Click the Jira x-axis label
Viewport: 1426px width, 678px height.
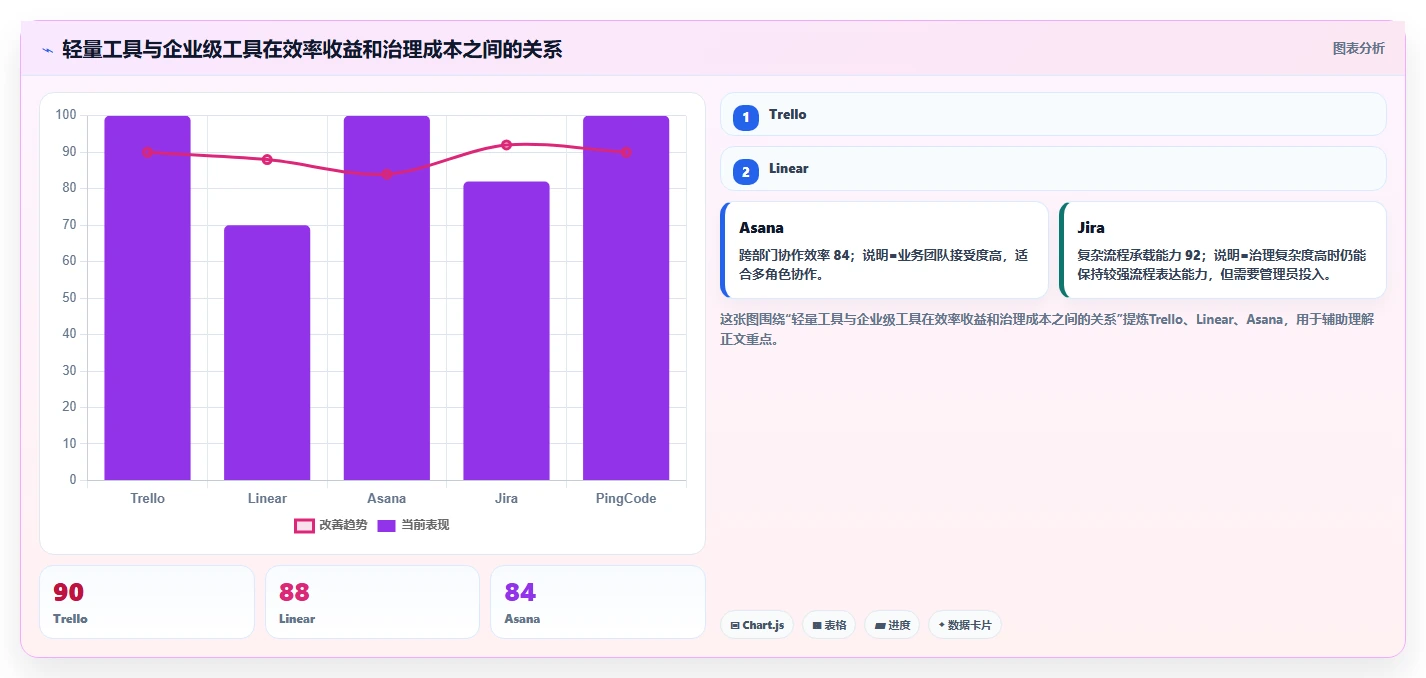coord(506,498)
